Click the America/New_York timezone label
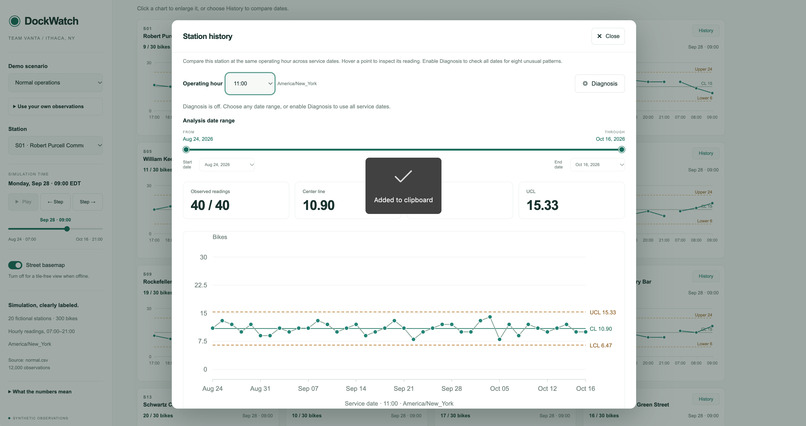Viewport: 806px width, 426px height. pos(297,84)
